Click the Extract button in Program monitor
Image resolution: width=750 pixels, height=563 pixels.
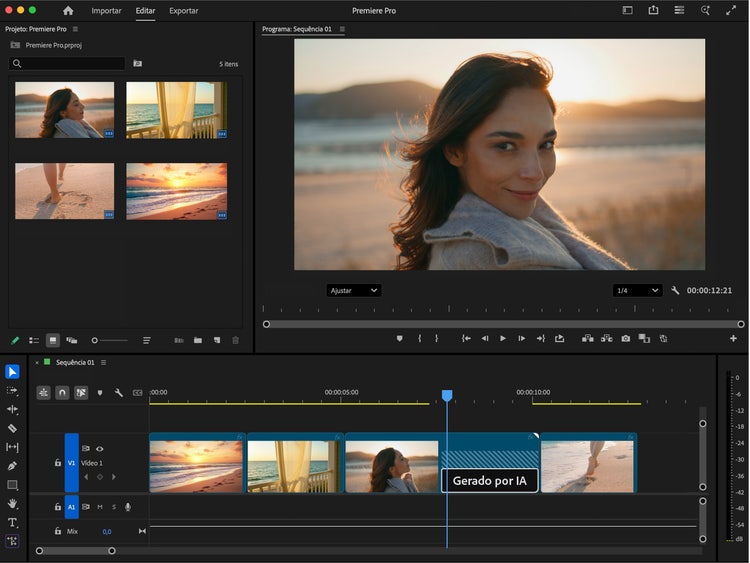point(607,339)
